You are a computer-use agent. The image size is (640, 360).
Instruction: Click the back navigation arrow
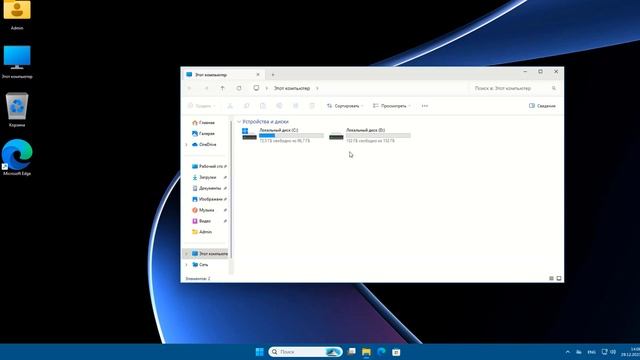189,88
